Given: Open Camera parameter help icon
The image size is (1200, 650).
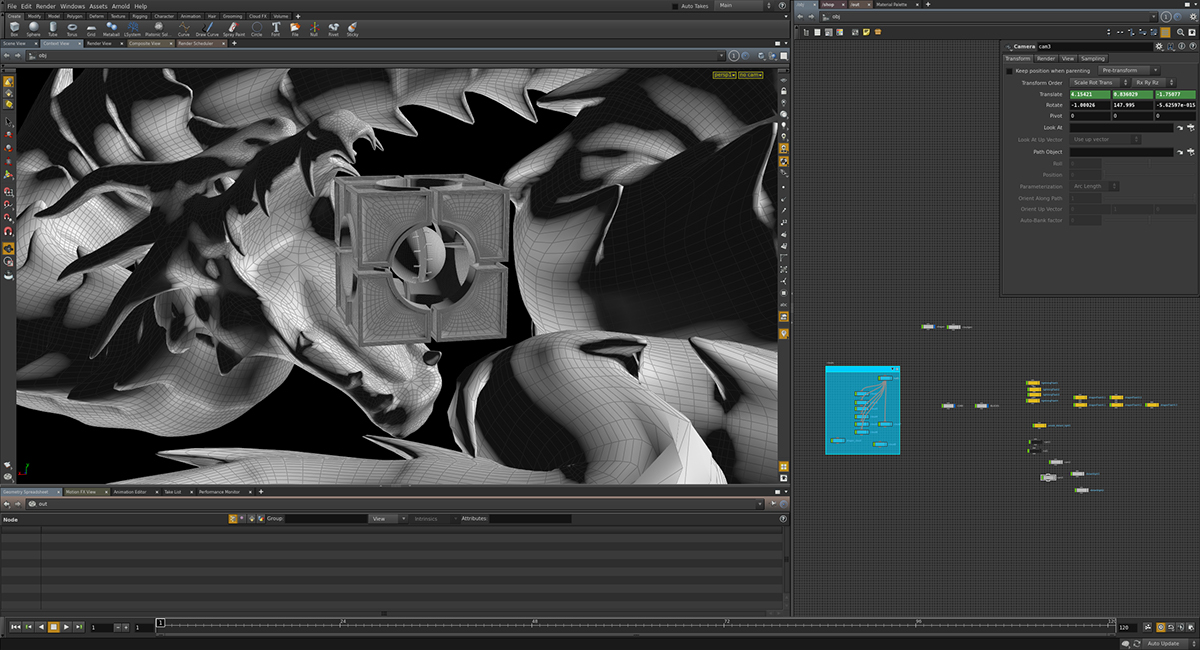Looking at the screenshot, I should click(x=1192, y=46).
